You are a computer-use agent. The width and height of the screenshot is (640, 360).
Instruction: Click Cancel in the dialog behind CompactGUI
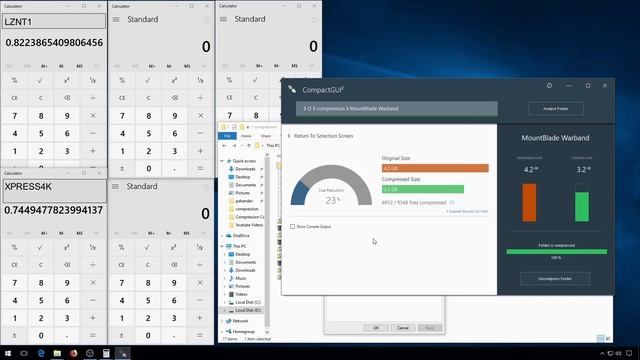pyautogui.click(x=402, y=328)
